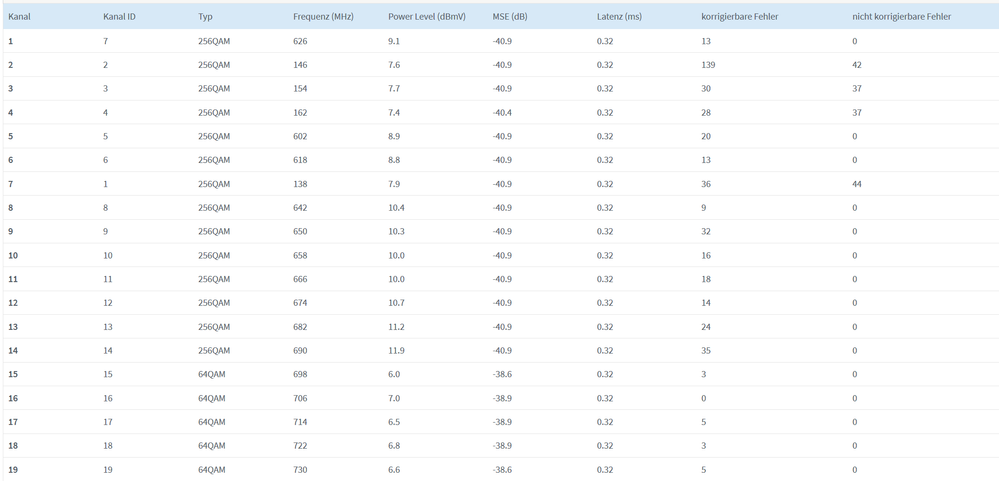Screen dimensions: 999x481
Task: Select the 10.4 power level value
Action: click(395, 208)
